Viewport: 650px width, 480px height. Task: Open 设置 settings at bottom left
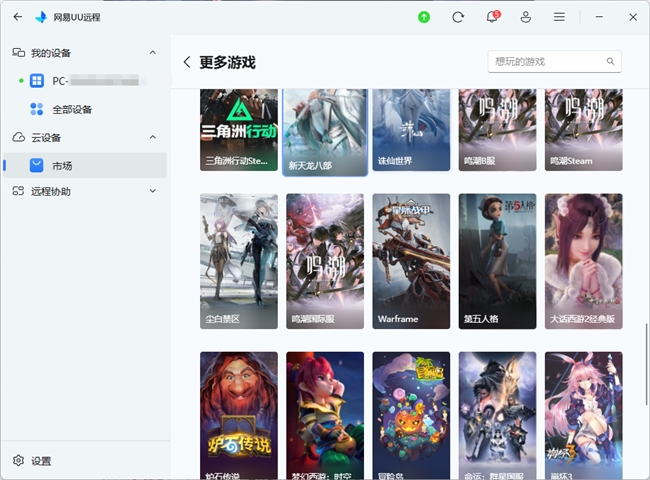[40, 461]
